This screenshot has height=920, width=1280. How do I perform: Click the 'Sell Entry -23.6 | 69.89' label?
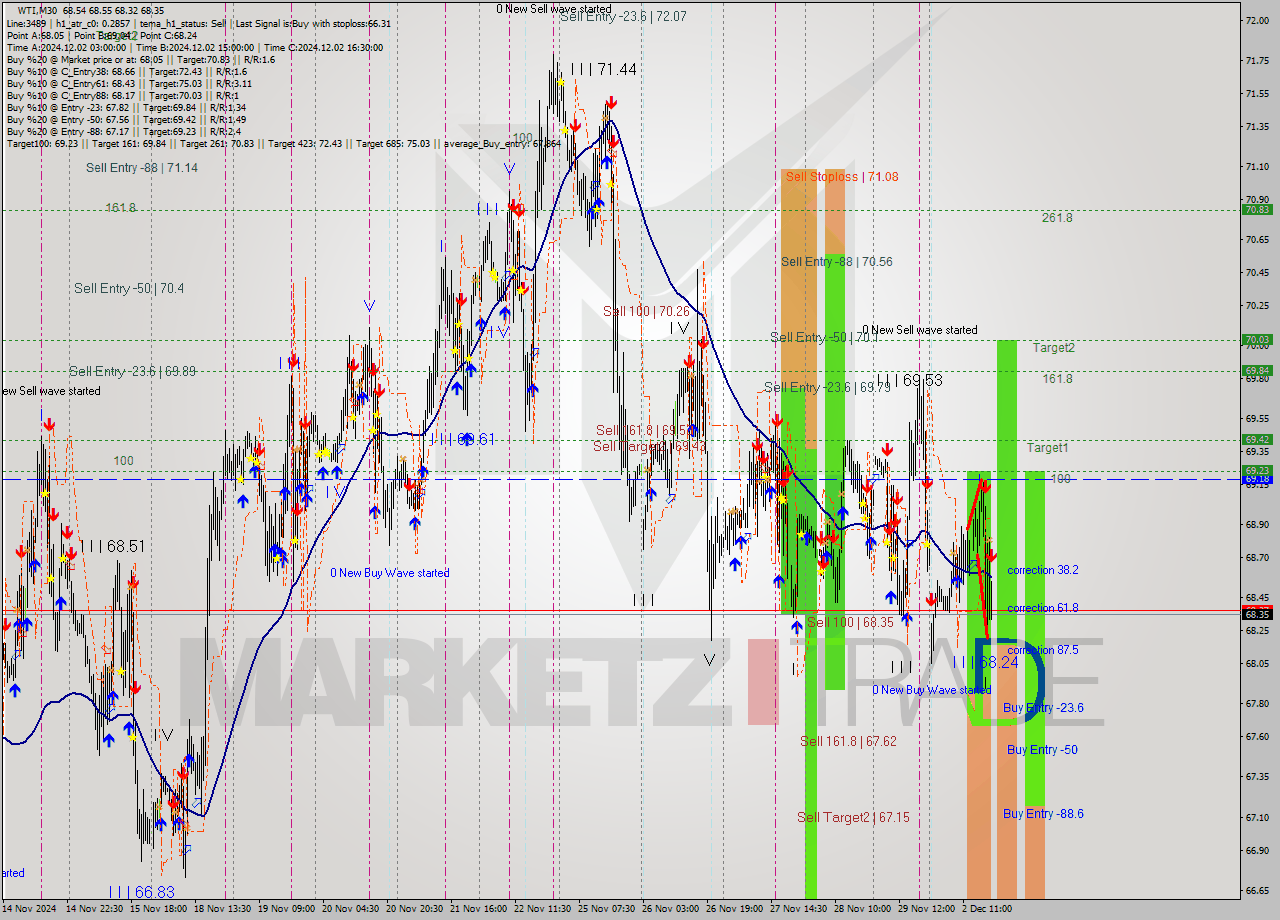point(132,371)
